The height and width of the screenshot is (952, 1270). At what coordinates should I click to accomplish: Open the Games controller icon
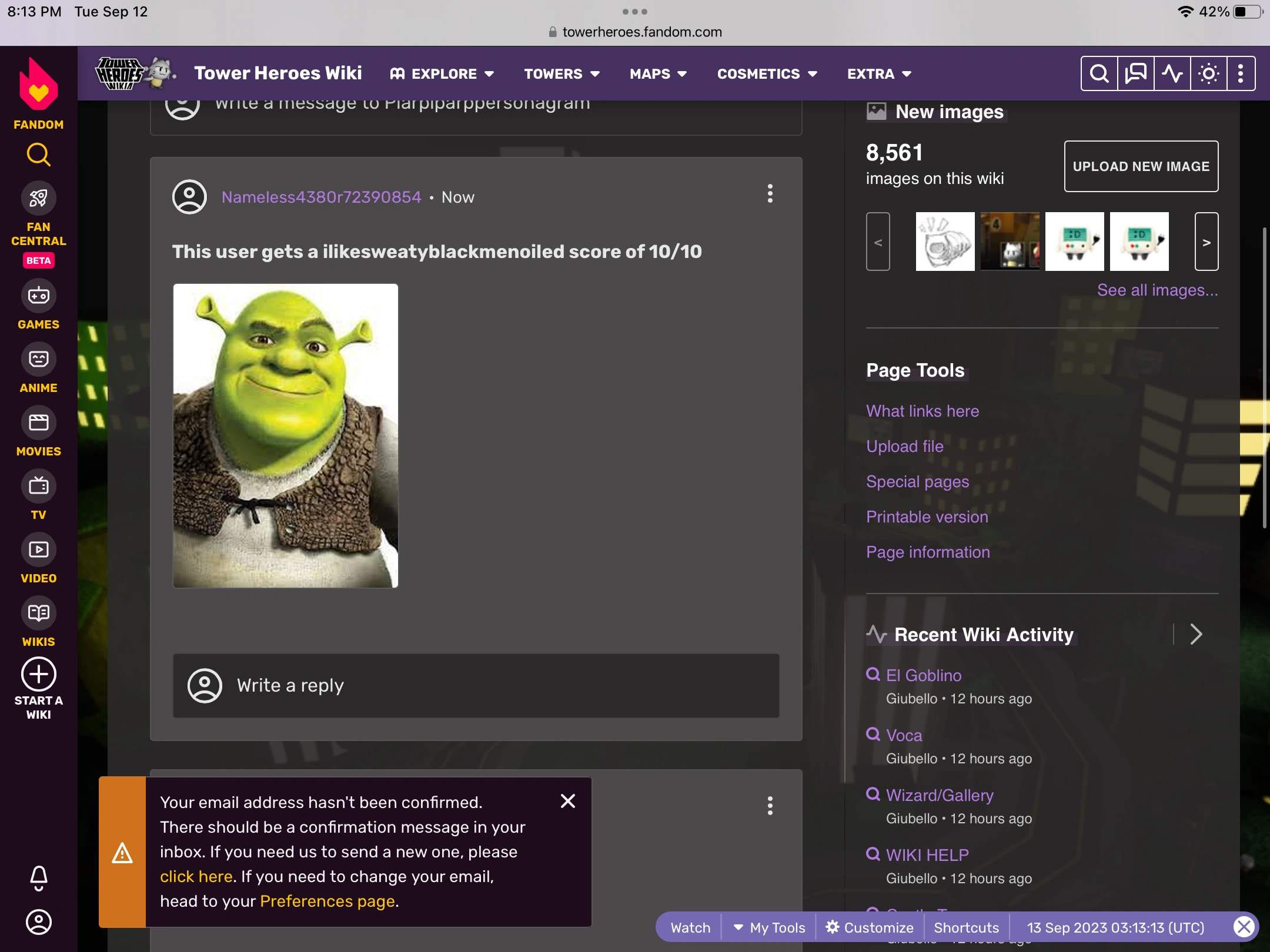click(x=38, y=296)
